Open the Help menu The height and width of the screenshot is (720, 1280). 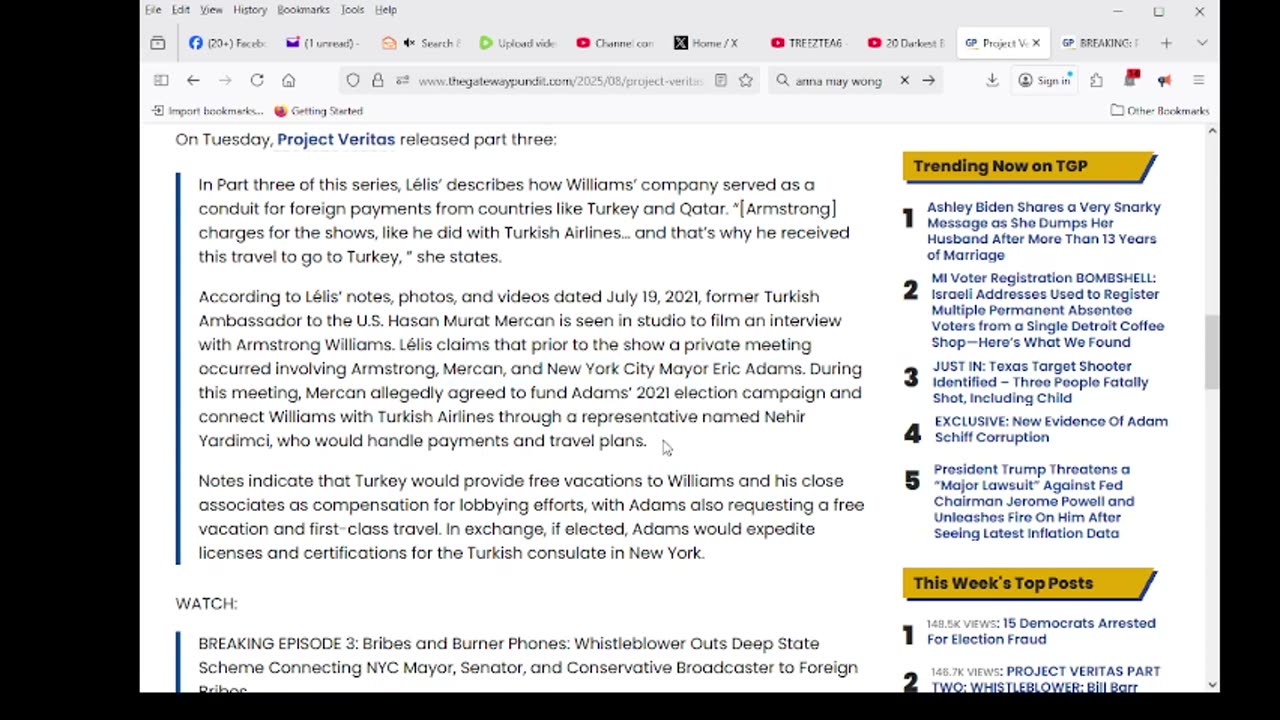pyautogui.click(x=386, y=10)
